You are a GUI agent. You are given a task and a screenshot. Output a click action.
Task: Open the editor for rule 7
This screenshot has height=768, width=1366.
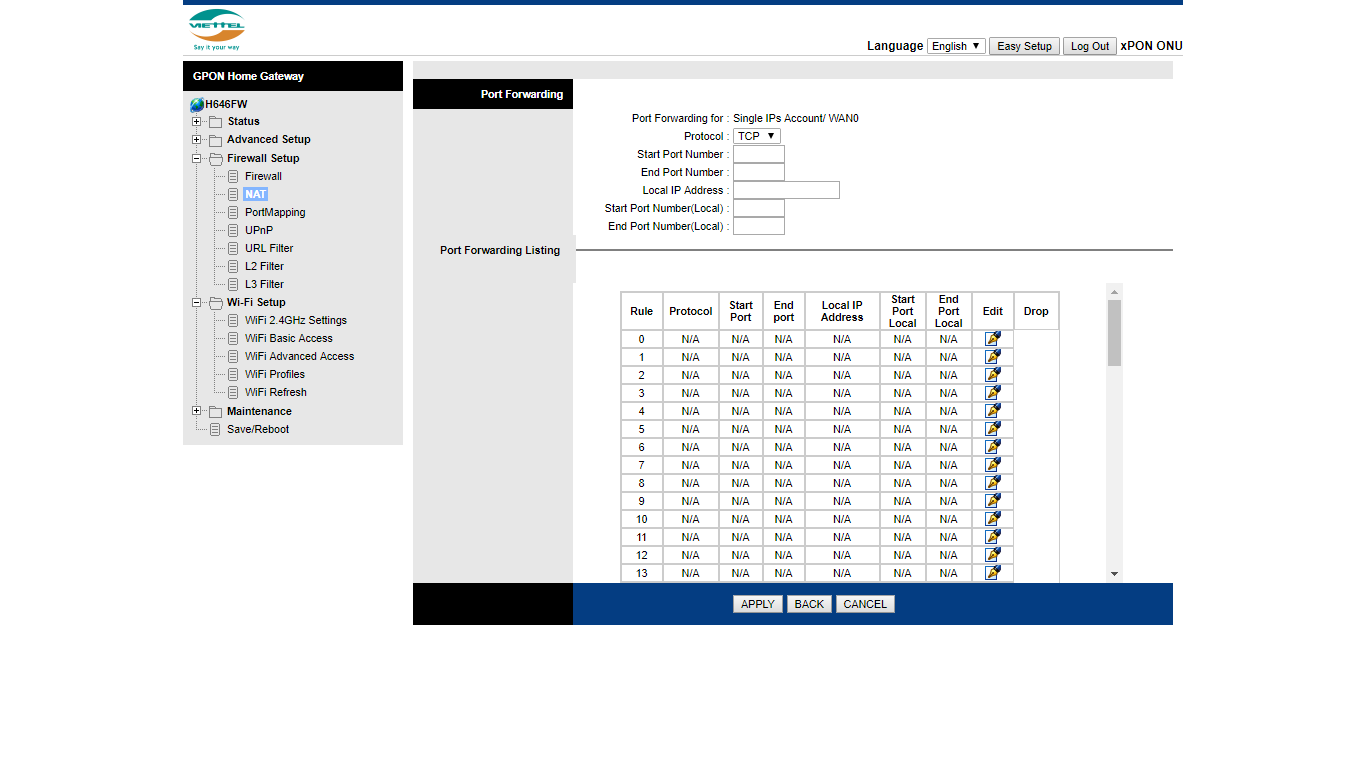[x=992, y=465]
